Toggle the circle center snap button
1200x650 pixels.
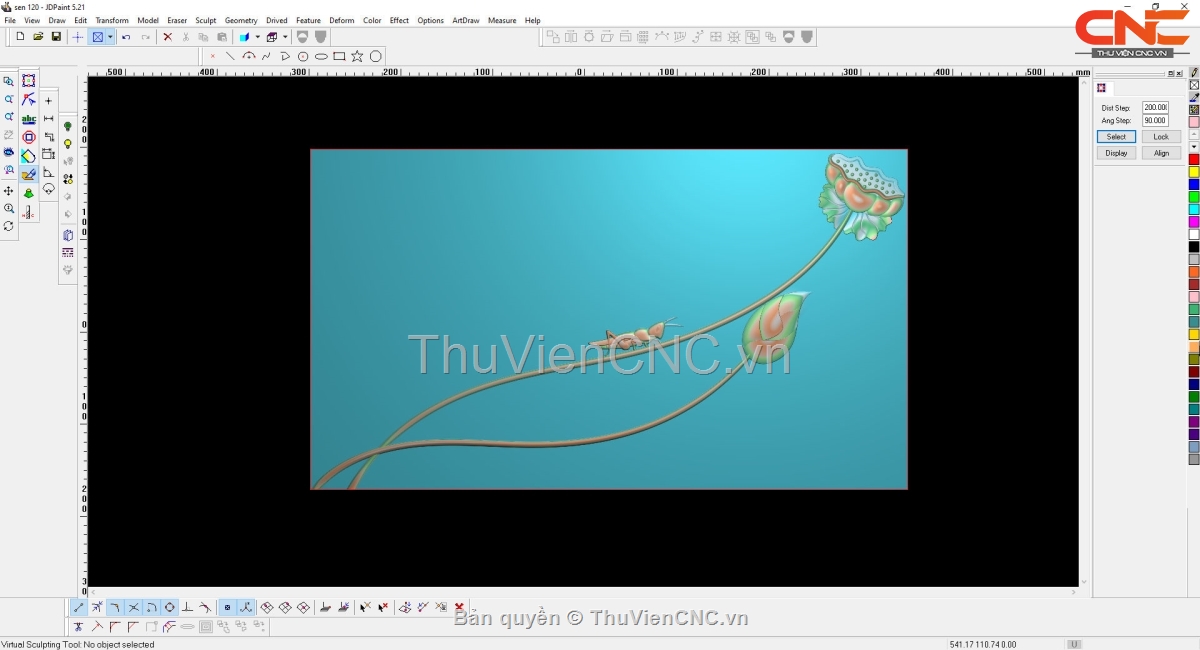(x=170, y=607)
